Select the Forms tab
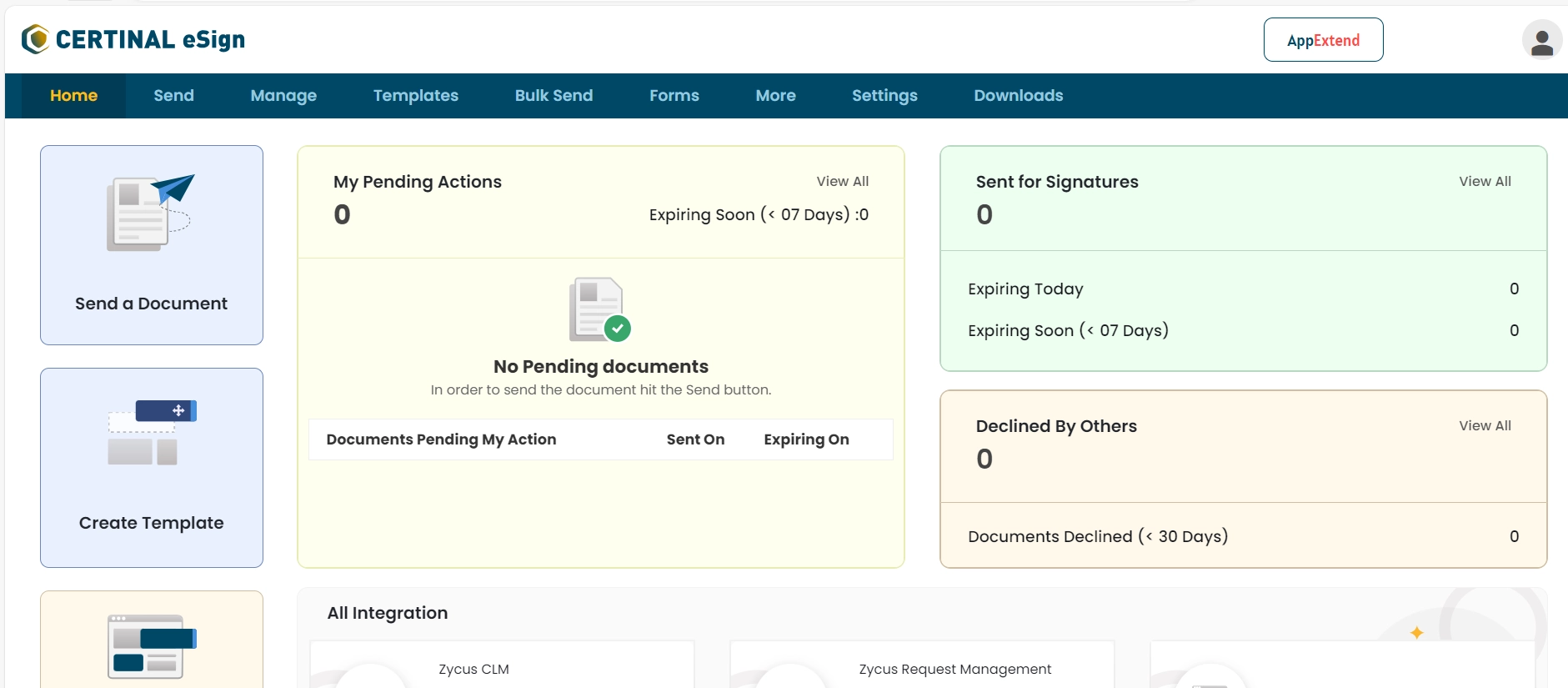The height and width of the screenshot is (688, 1568). 674,96
